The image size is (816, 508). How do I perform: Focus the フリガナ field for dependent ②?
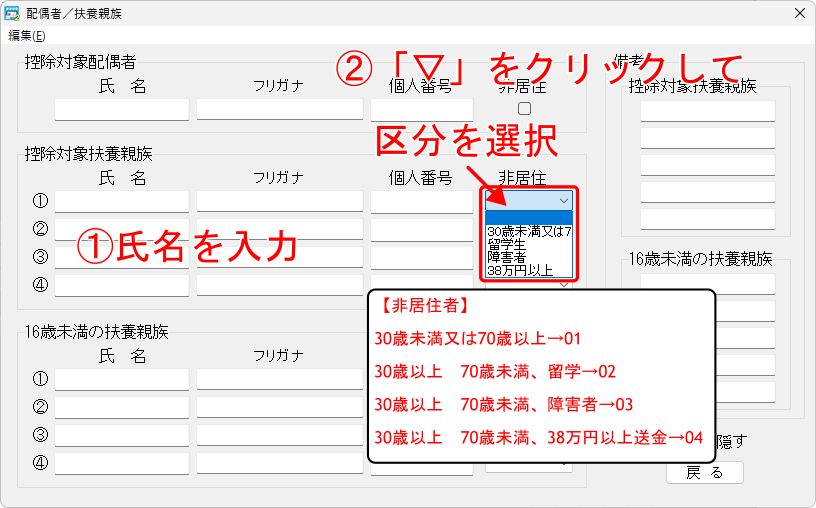[279, 229]
